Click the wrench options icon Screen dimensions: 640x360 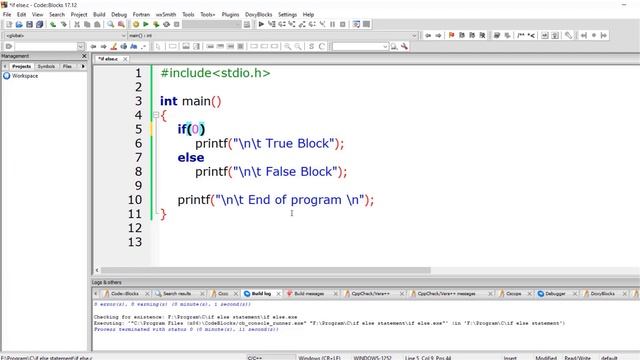point(404,47)
